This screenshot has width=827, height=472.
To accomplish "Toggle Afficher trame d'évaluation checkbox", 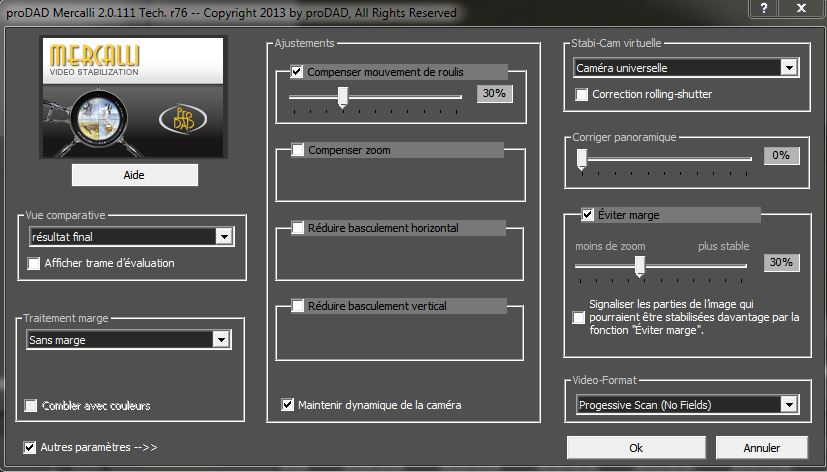I will [x=33, y=263].
